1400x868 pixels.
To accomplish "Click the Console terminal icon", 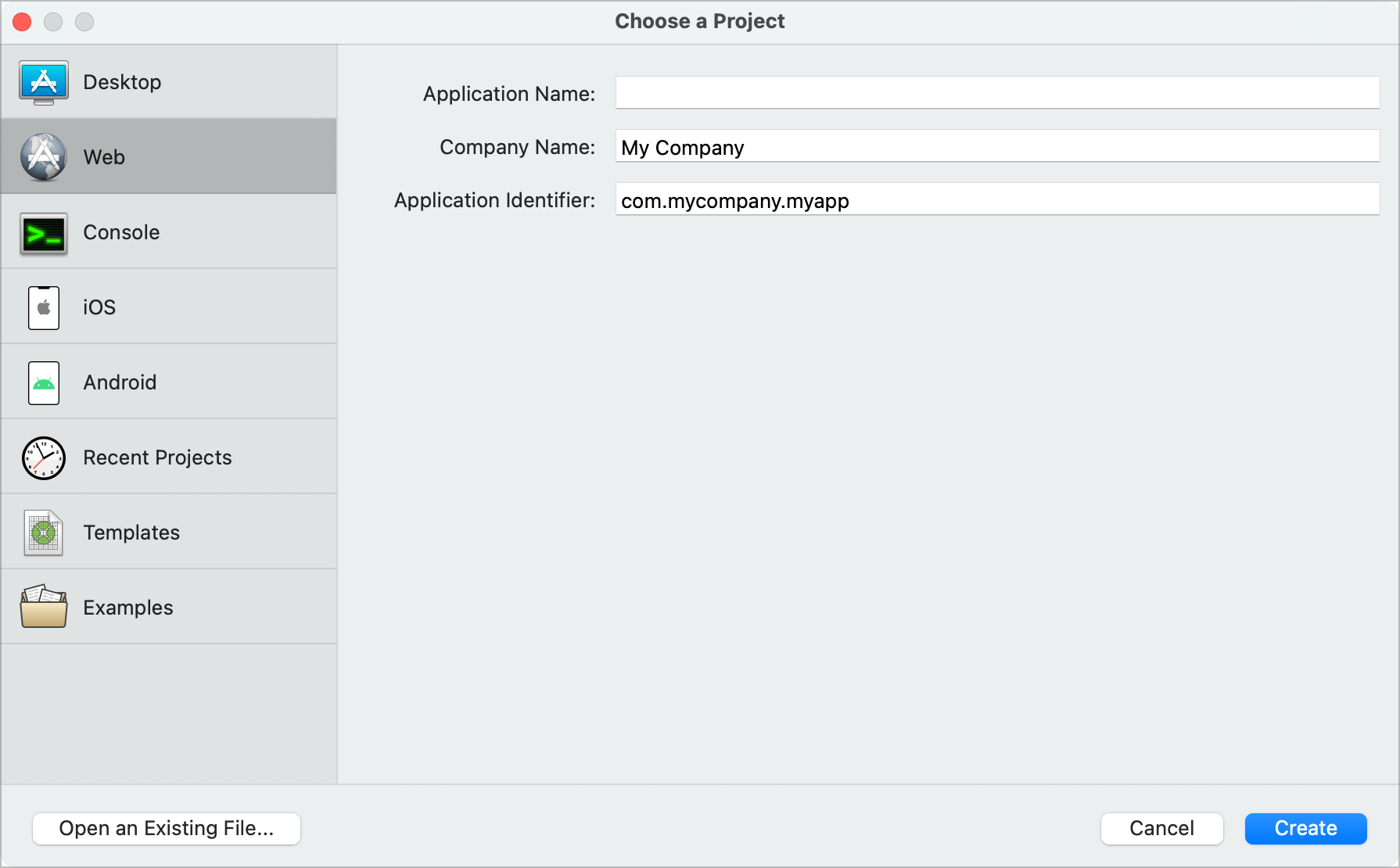I will click(x=44, y=233).
